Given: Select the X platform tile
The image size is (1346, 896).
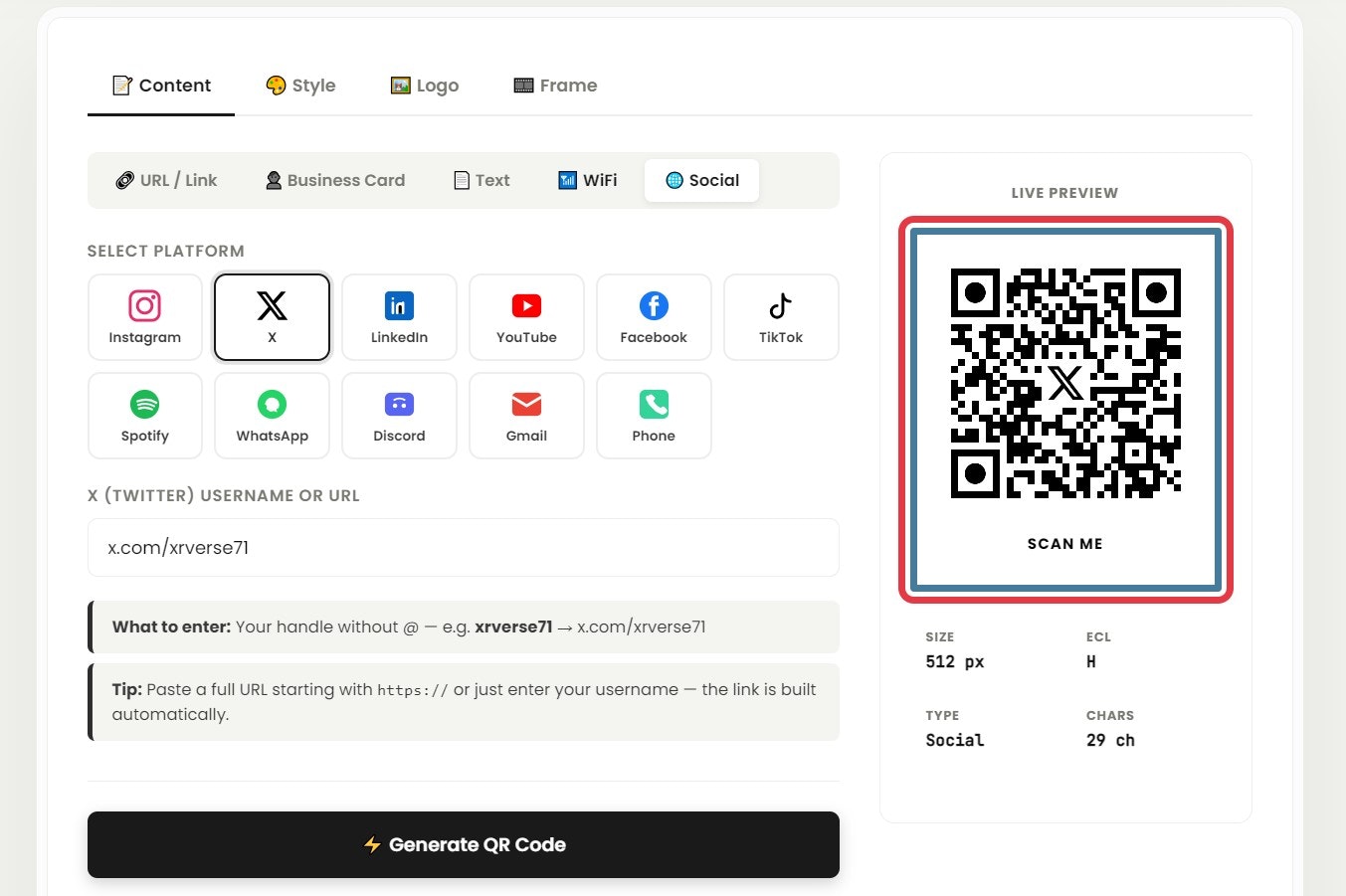Looking at the screenshot, I should (272, 316).
